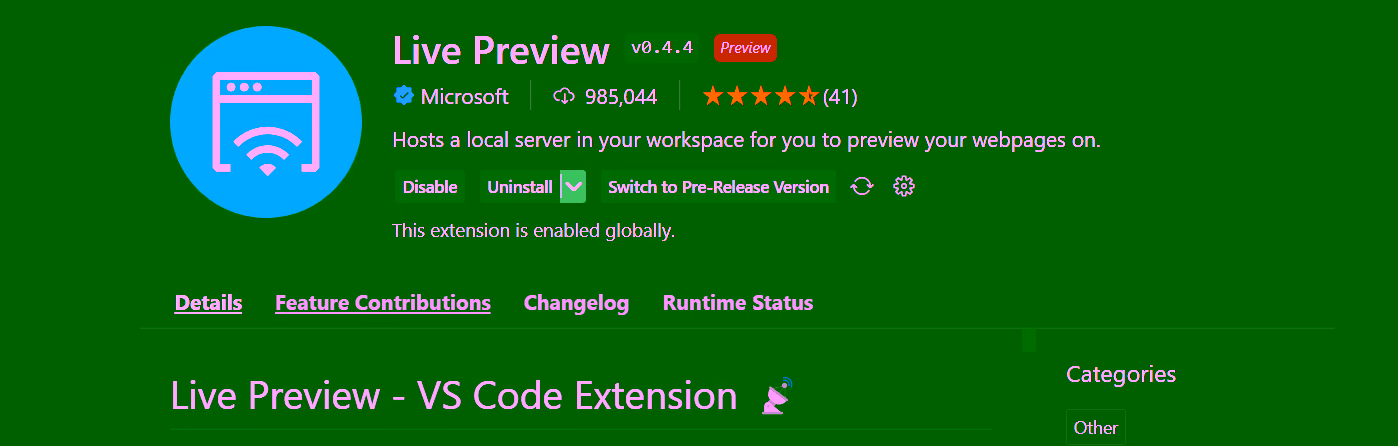The width and height of the screenshot is (1398, 446).
Task: Click the satellite dish emoji in heading
Action: pyautogui.click(x=777, y=396)
